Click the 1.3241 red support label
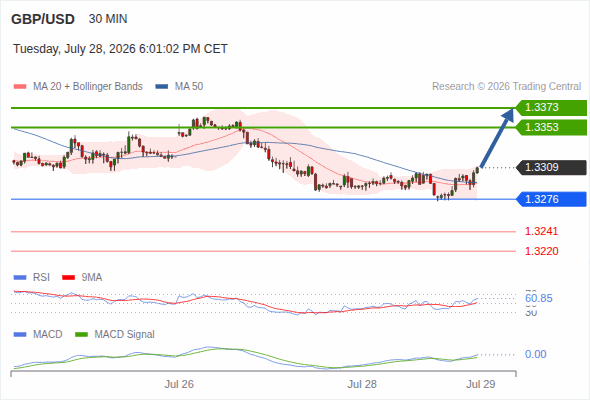590x400 pixels. 541,231
